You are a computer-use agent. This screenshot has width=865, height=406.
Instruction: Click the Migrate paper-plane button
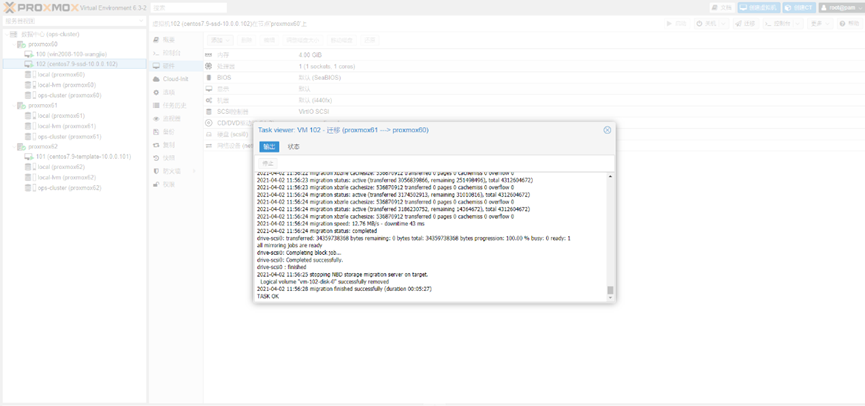tap(745, 24)
